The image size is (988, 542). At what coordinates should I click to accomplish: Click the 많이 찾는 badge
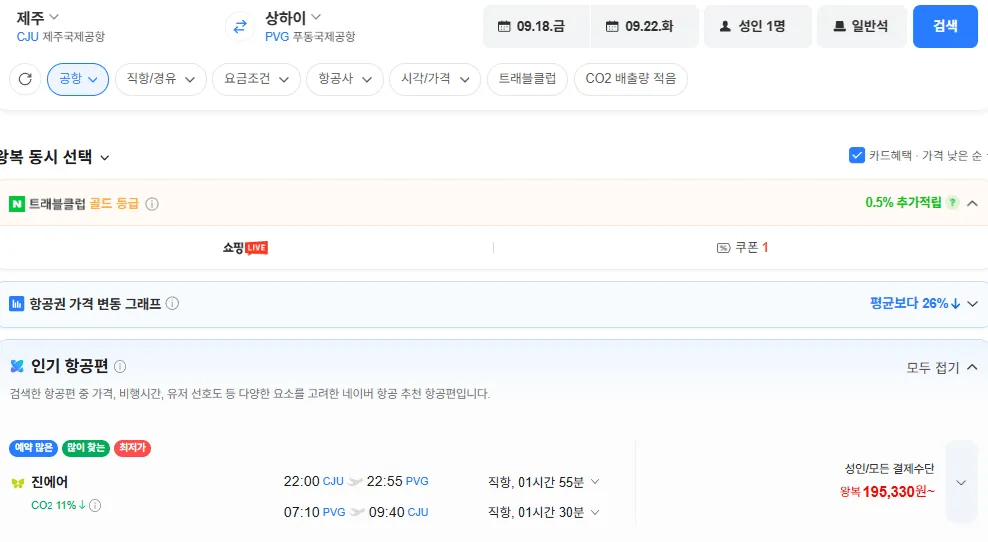(86, 448)
